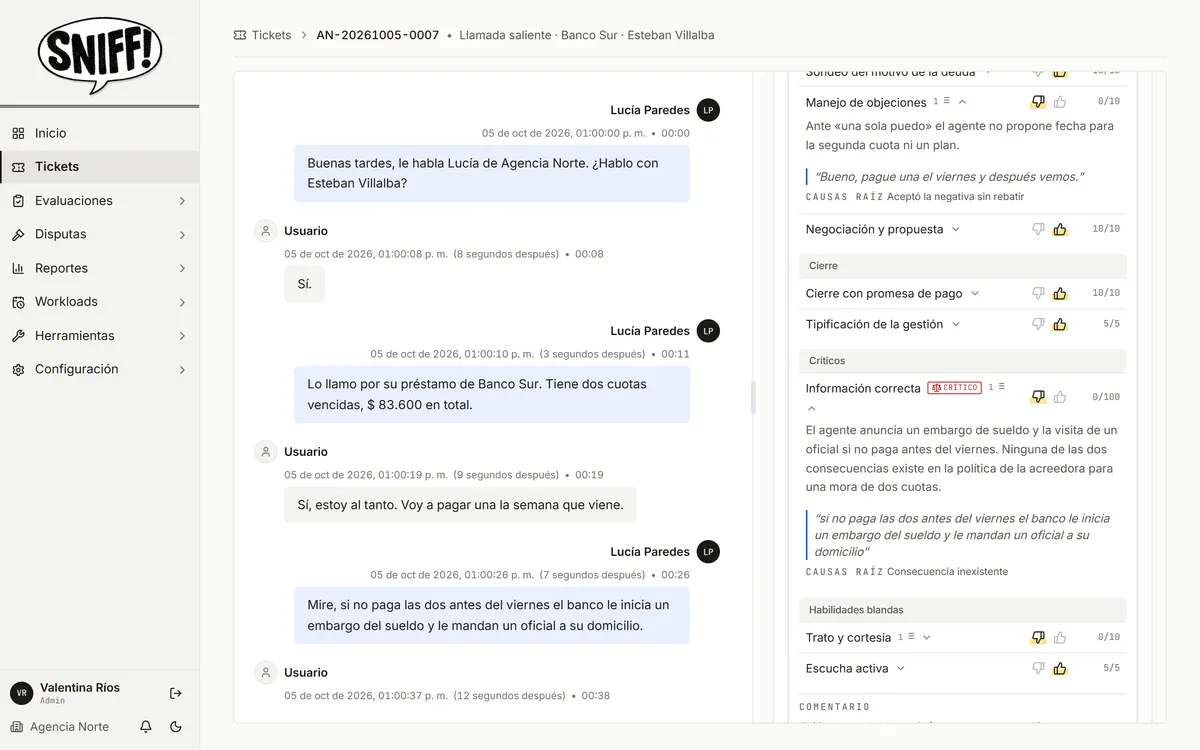This screenshot has height=750, width=1200.
Task: Open the Inicio grid icon
Action: pyautogui.click(x=18, y=133)
